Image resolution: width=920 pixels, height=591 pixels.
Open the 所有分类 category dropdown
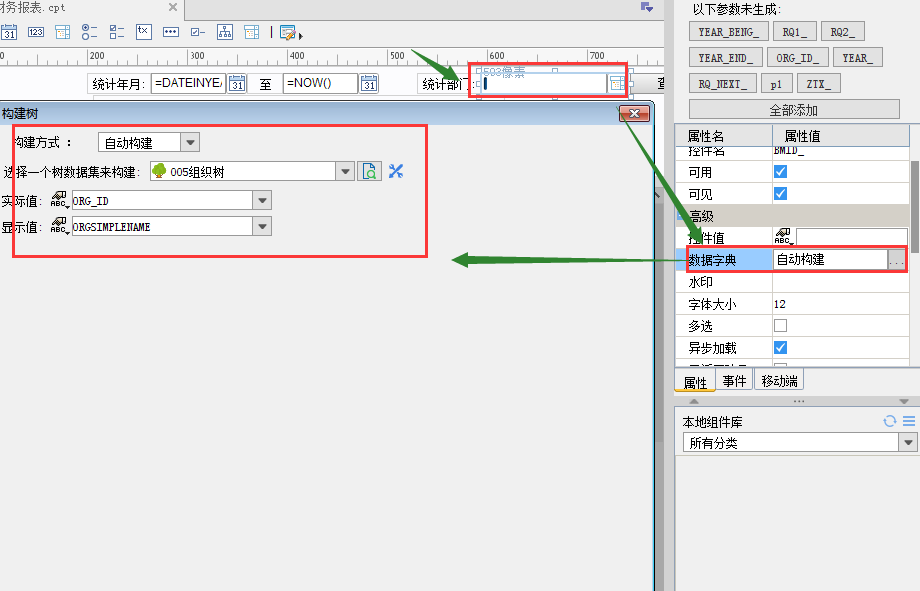tap(908, 443)
